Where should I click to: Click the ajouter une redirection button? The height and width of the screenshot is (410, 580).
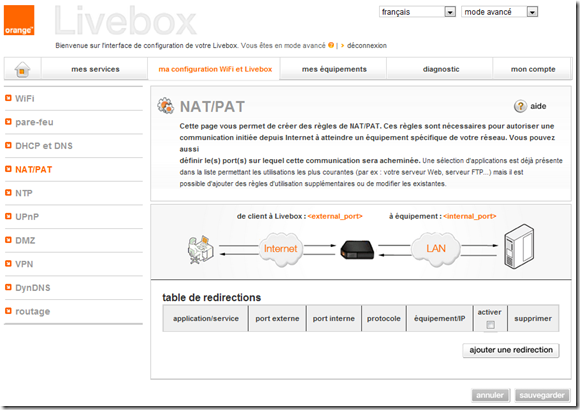[511, 350]
